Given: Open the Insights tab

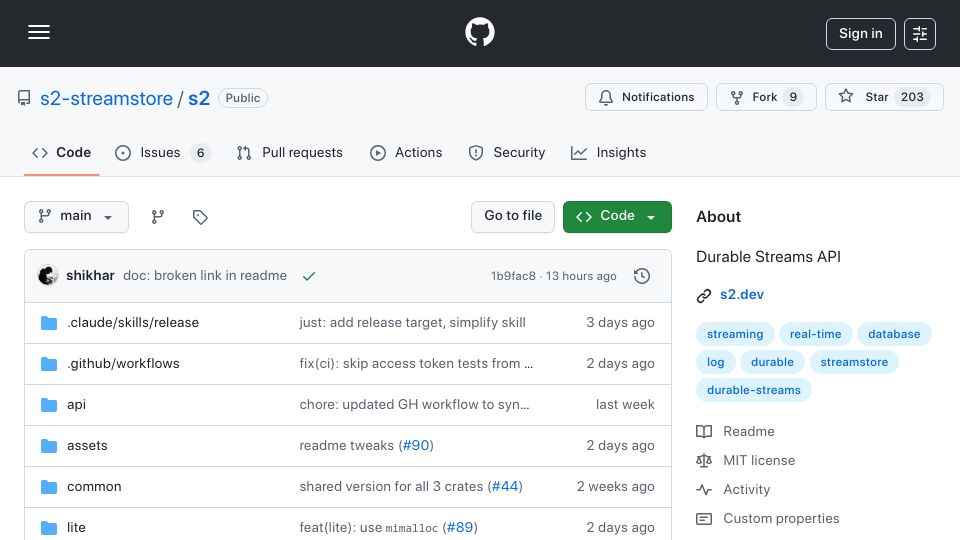Looking at the screenshot, I should coord(608,152).
